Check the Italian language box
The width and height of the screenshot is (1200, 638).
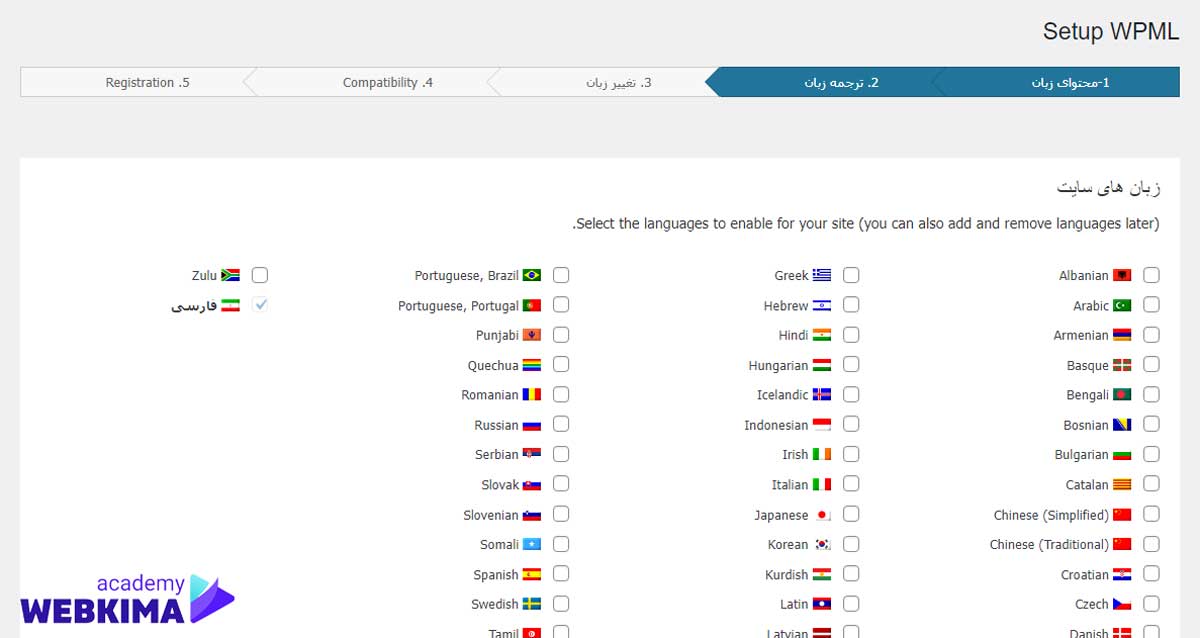(851, 485)
